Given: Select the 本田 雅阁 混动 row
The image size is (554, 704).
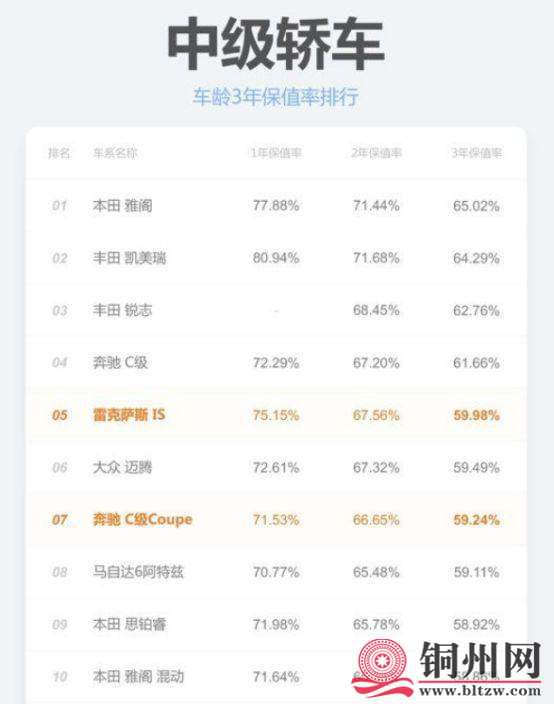Looking at the screenshot, I should point(276,676).
